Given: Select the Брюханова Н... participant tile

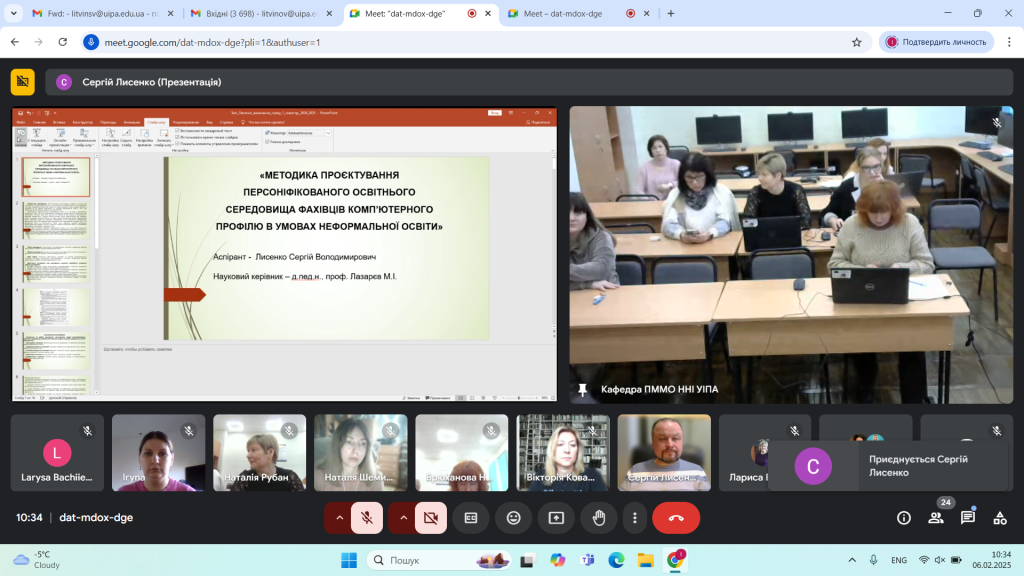Looking at the screenshot, I should (x=462, y=453).
